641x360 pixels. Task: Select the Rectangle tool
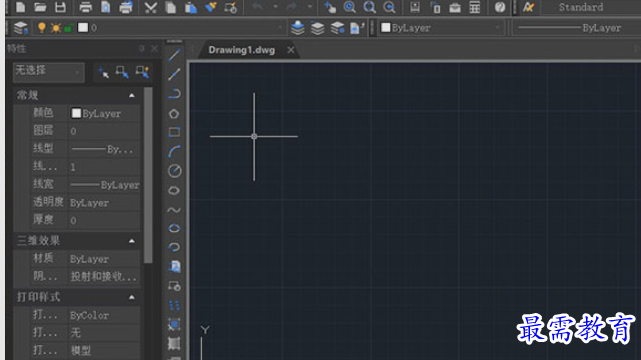point(174,132)
